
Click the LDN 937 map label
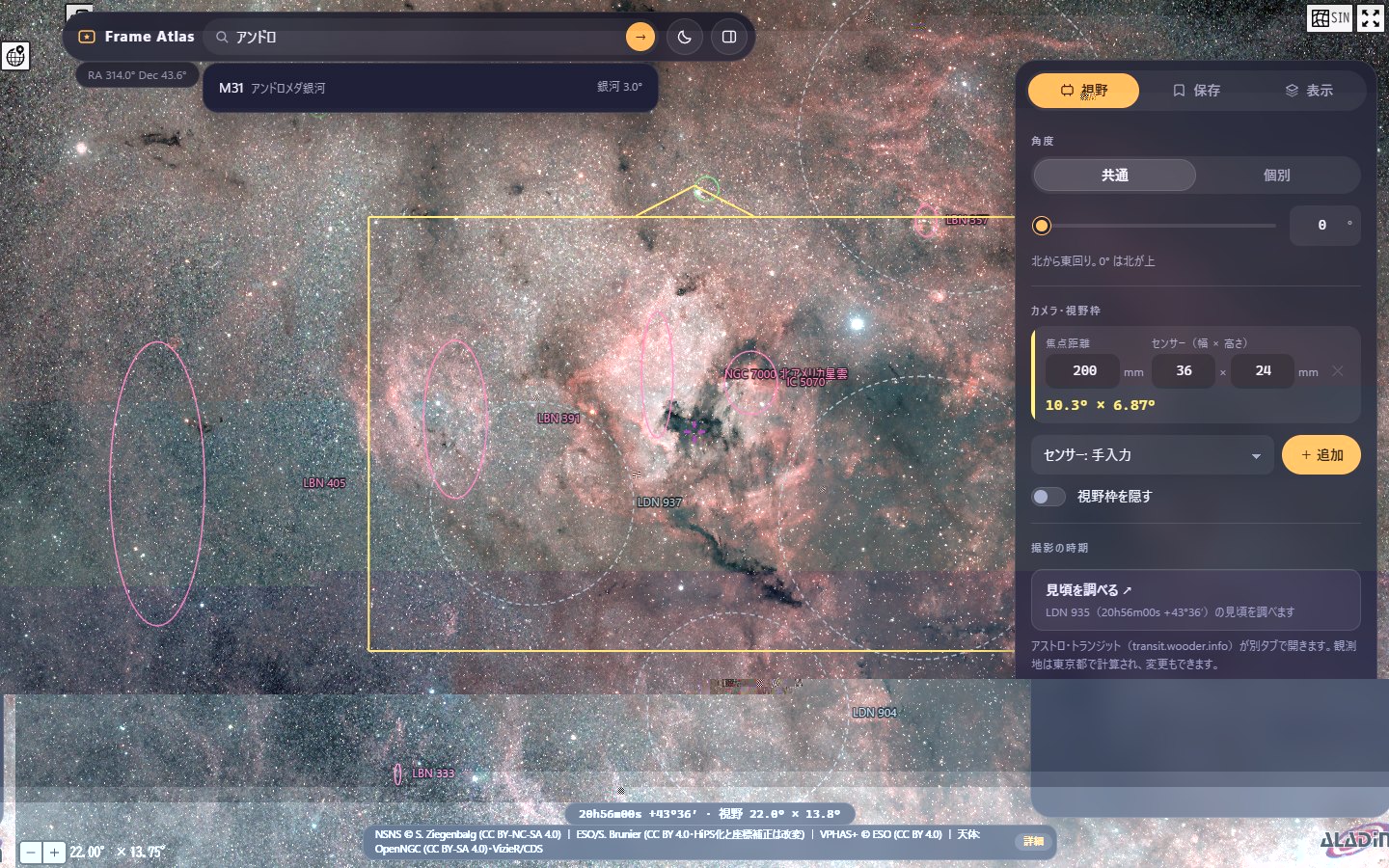point(660,502)
